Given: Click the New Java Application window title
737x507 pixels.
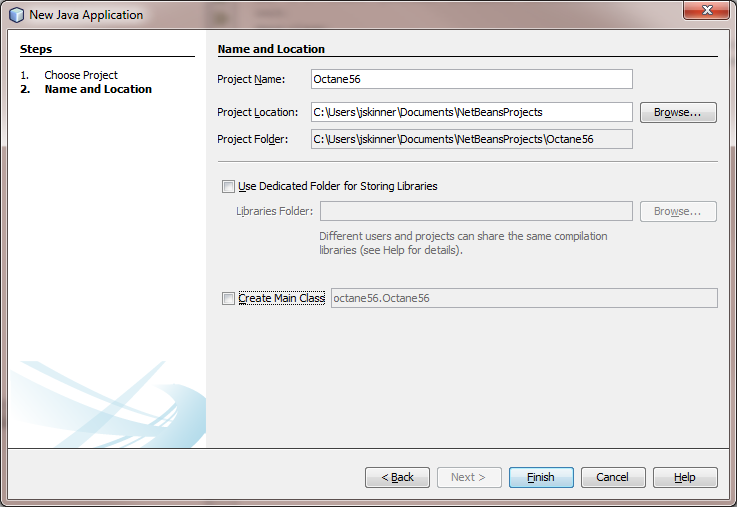Looking at the screenshot, I should pyautogui.click(x=86, y=15).
